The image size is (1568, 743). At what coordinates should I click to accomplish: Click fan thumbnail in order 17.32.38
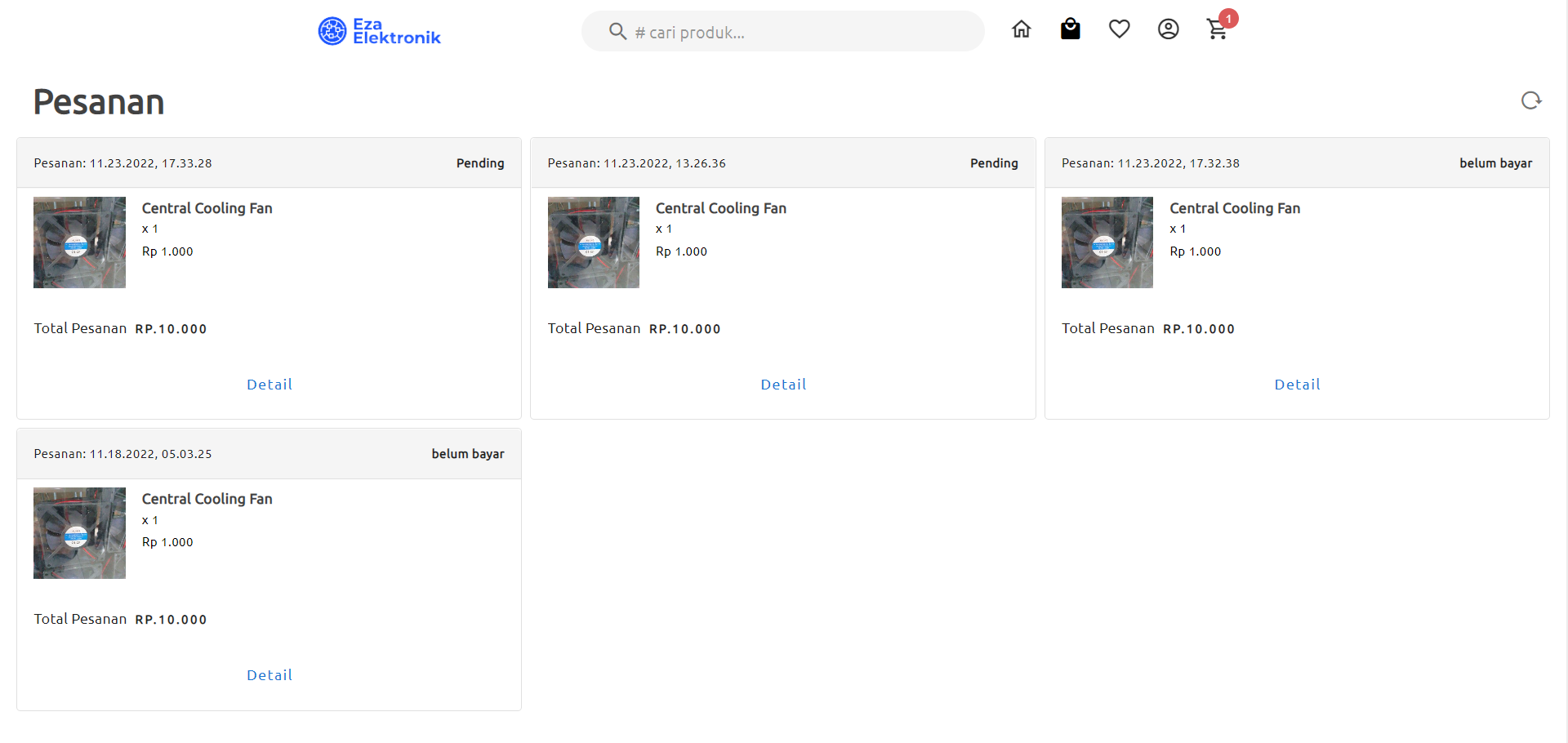pos(1107,242)
